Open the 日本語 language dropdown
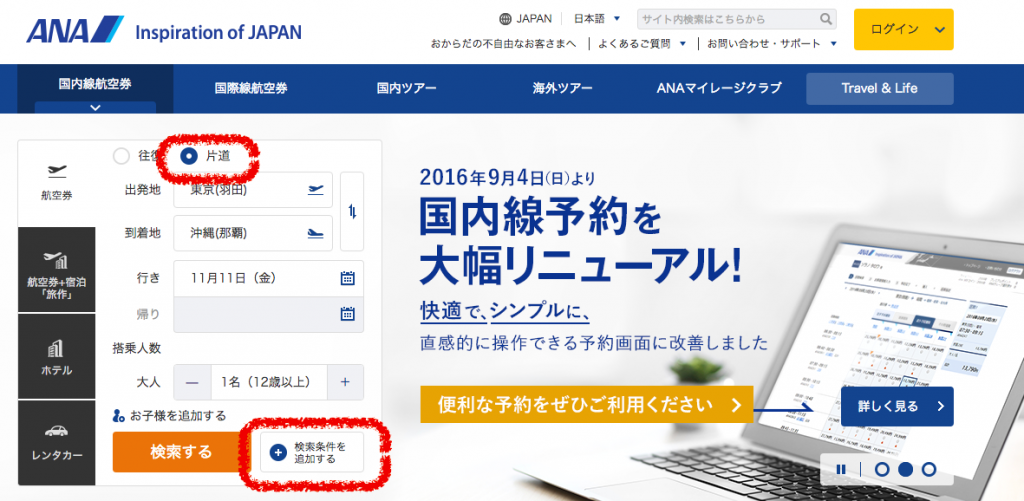 click(597, 19)
